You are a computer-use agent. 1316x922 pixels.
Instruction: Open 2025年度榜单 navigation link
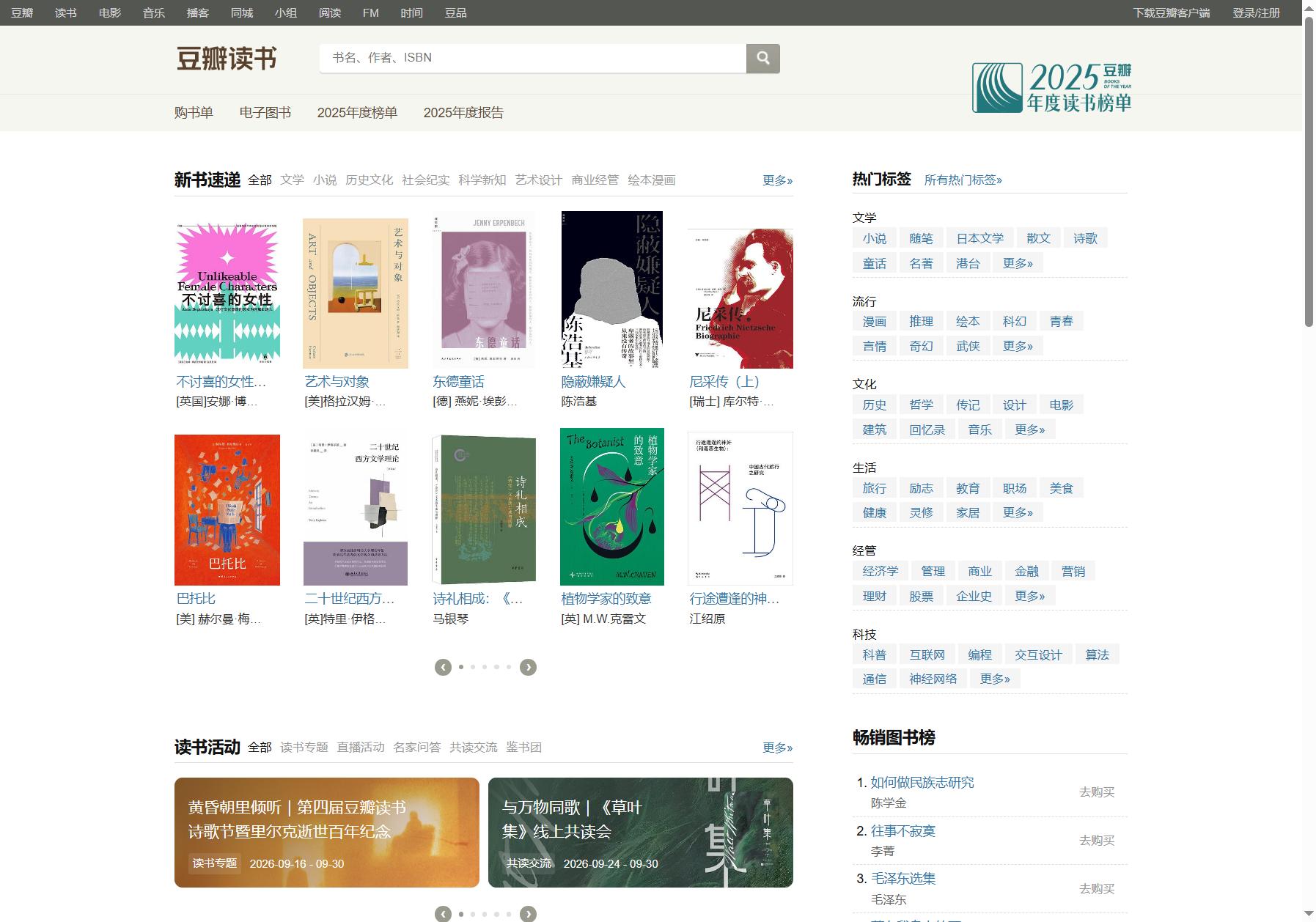tap(357, 112)
